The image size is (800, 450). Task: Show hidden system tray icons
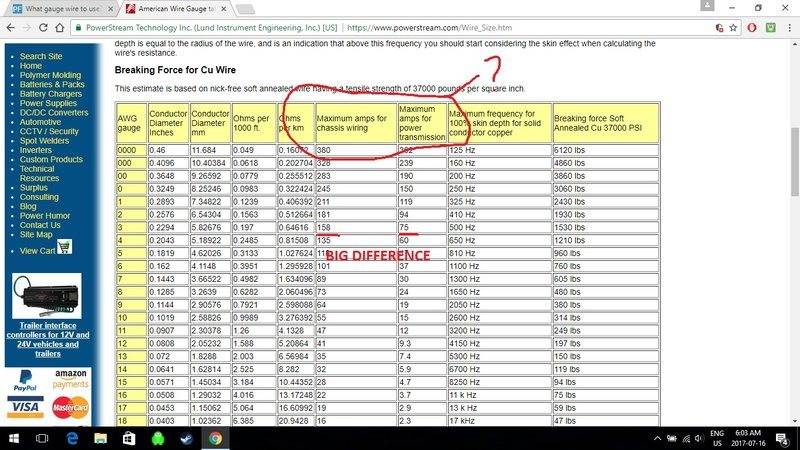pyautogui.click(x=658, y=438)
